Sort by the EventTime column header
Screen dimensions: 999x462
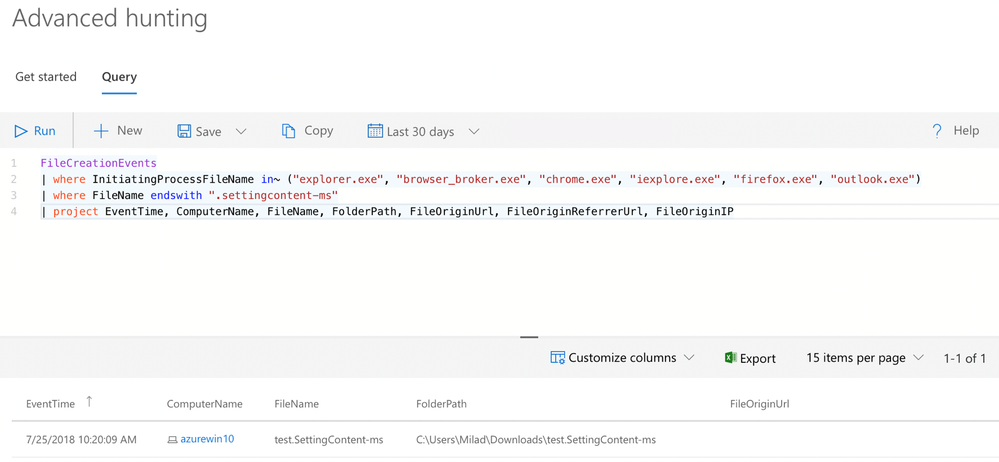pos(50,404)
